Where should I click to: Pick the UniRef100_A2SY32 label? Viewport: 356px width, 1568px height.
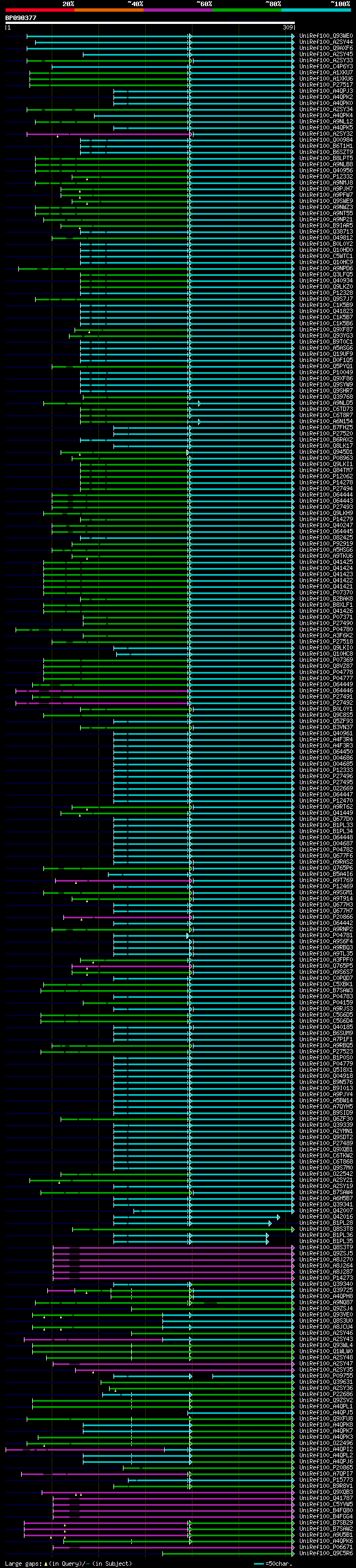325,134
